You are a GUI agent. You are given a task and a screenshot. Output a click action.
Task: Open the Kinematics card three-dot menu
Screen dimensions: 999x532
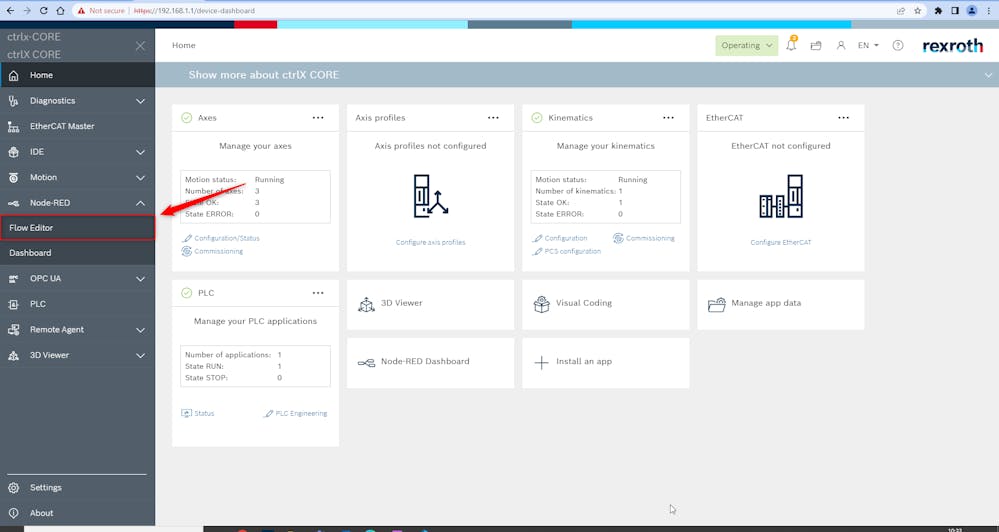pyautogui.click(x=668, y=118)
